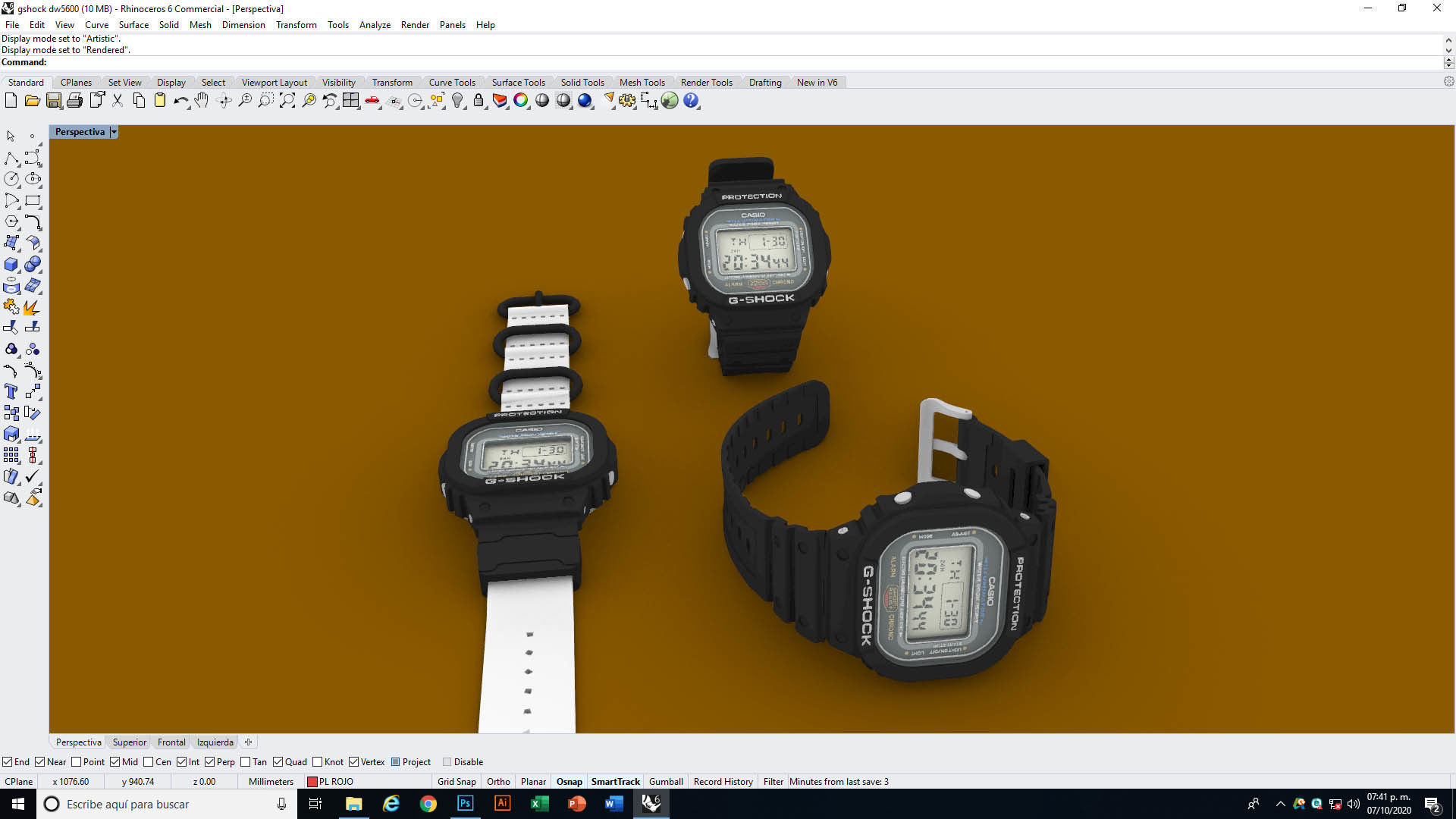
Task: Click the light bulb Hide objects icon
Action: tap(457, 101)
